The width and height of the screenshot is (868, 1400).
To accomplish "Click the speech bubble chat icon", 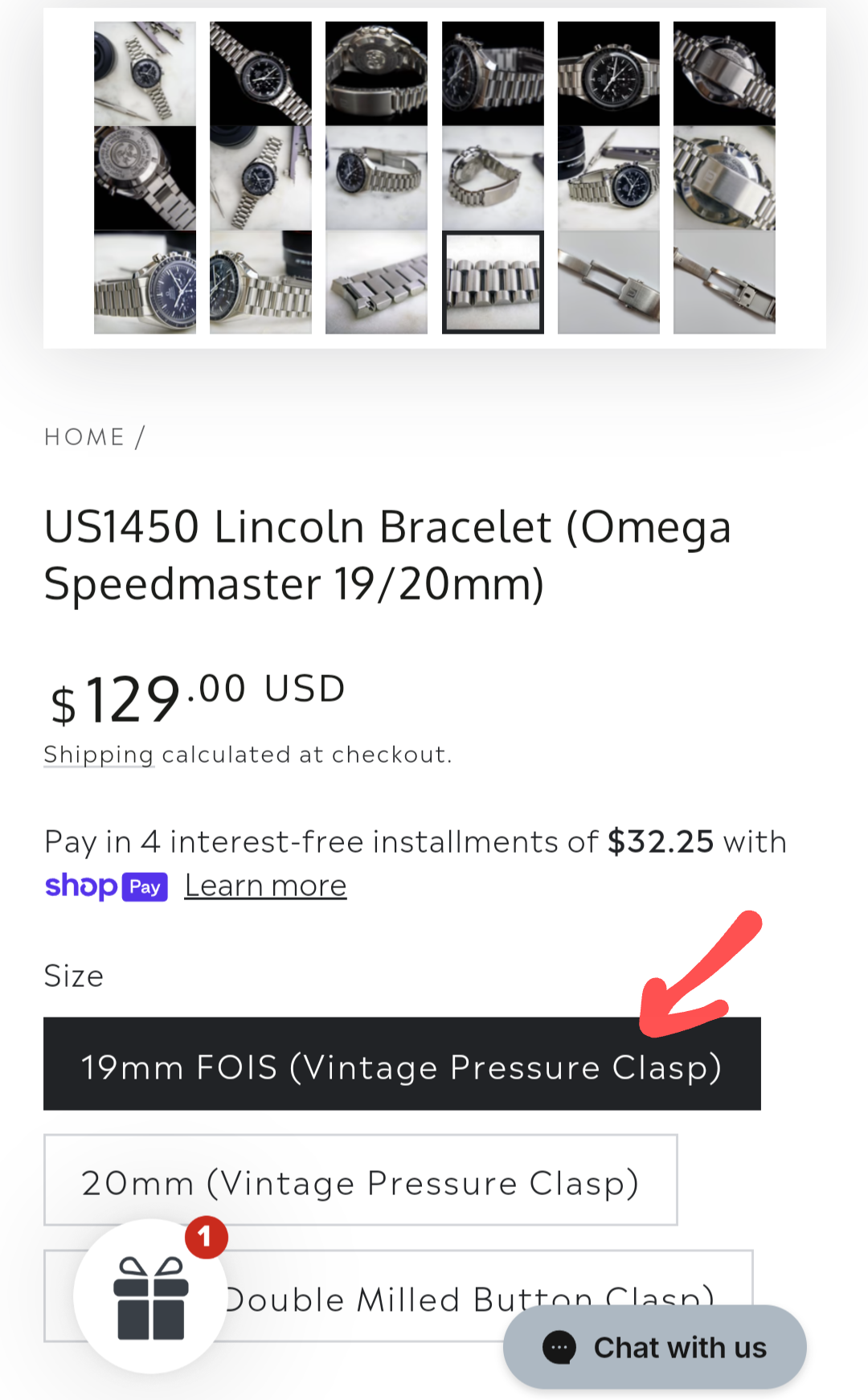I will pyautogui.click(x=559, y=1348).
